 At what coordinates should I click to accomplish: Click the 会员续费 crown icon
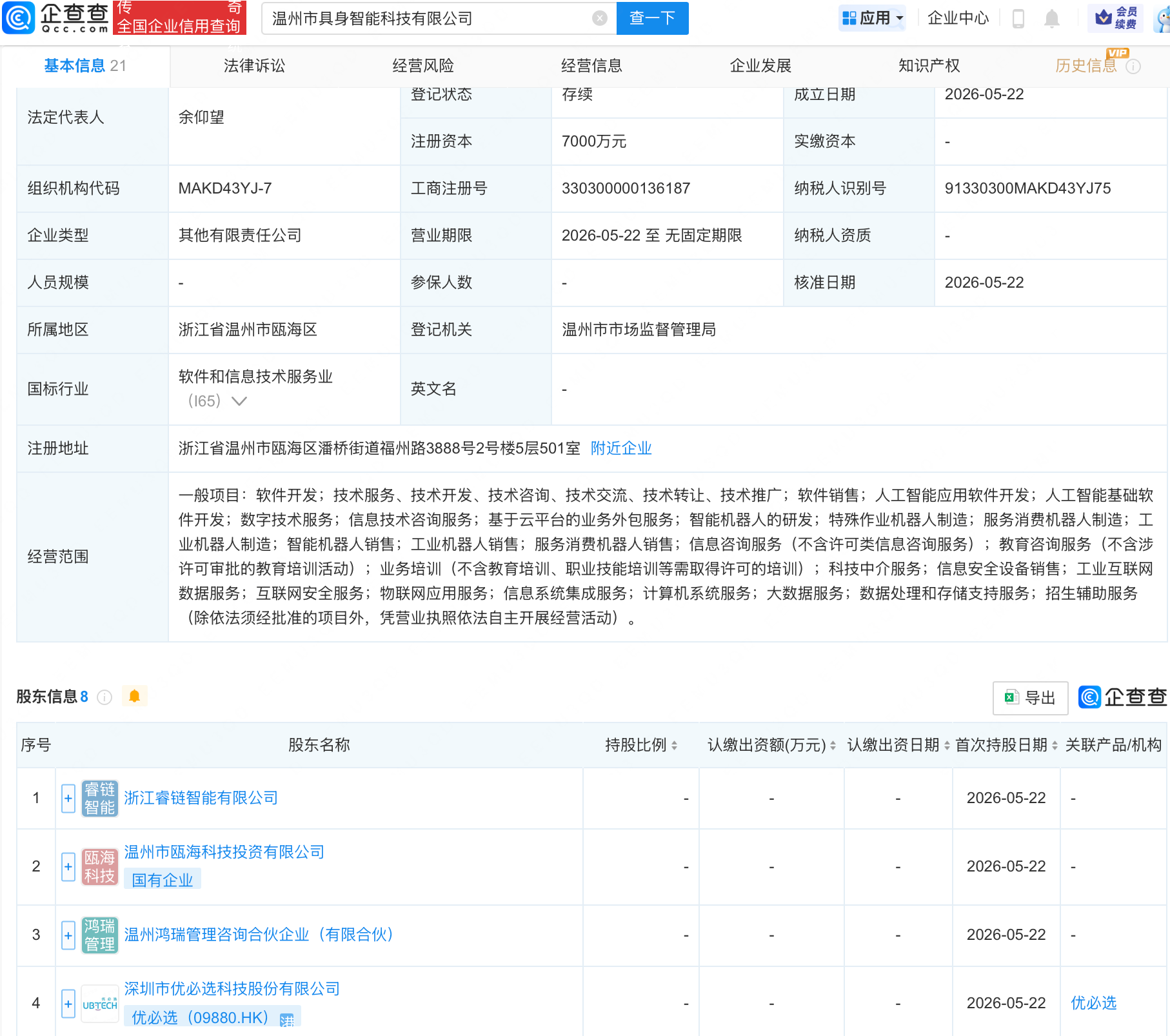tap(1115, 18)
